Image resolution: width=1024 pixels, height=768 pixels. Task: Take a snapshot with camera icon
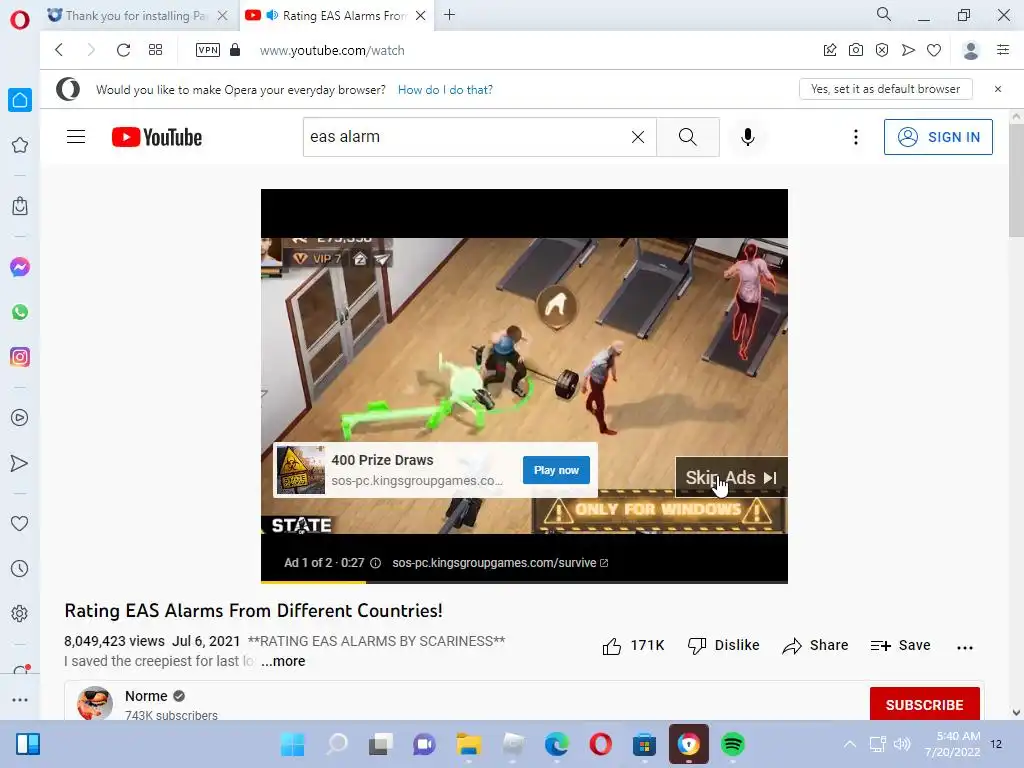pos(856,50)
